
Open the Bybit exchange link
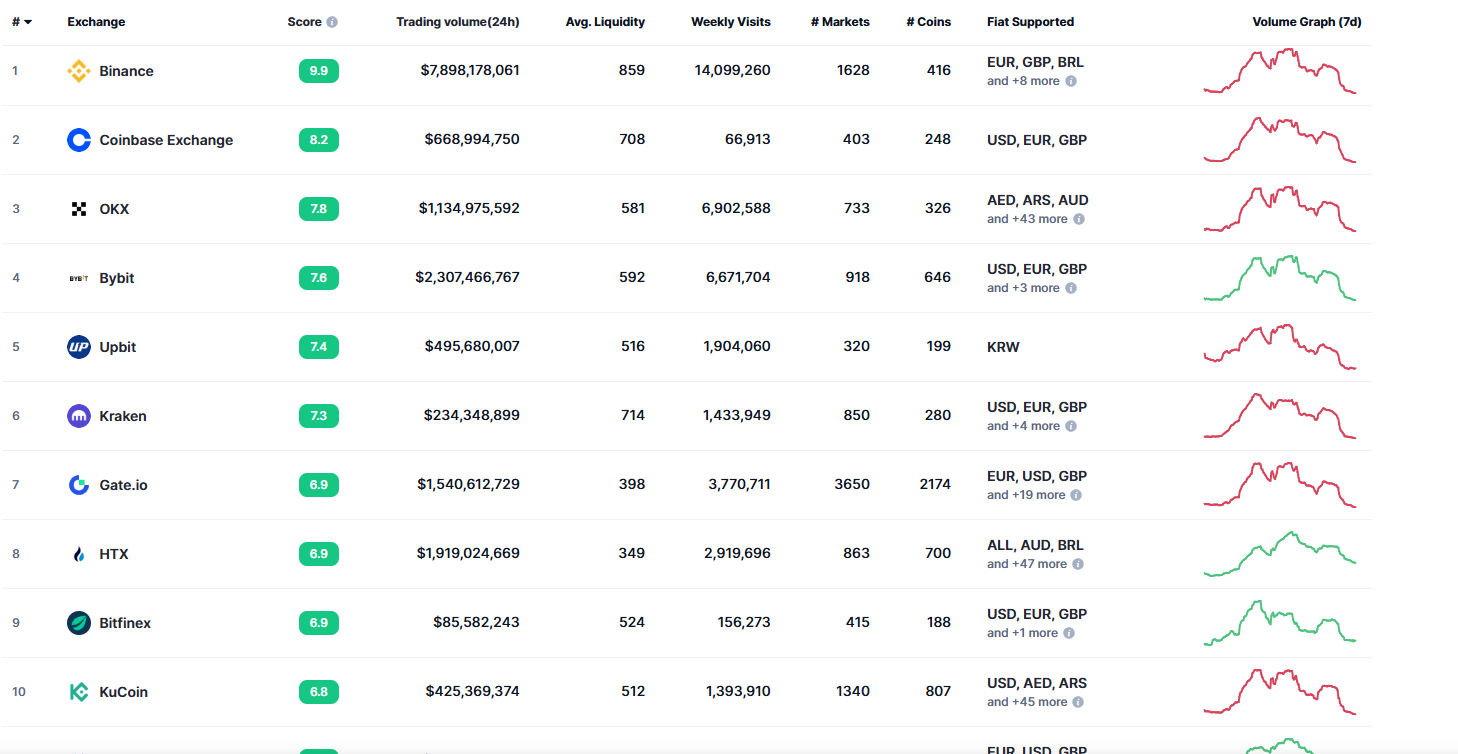[117, 278]
